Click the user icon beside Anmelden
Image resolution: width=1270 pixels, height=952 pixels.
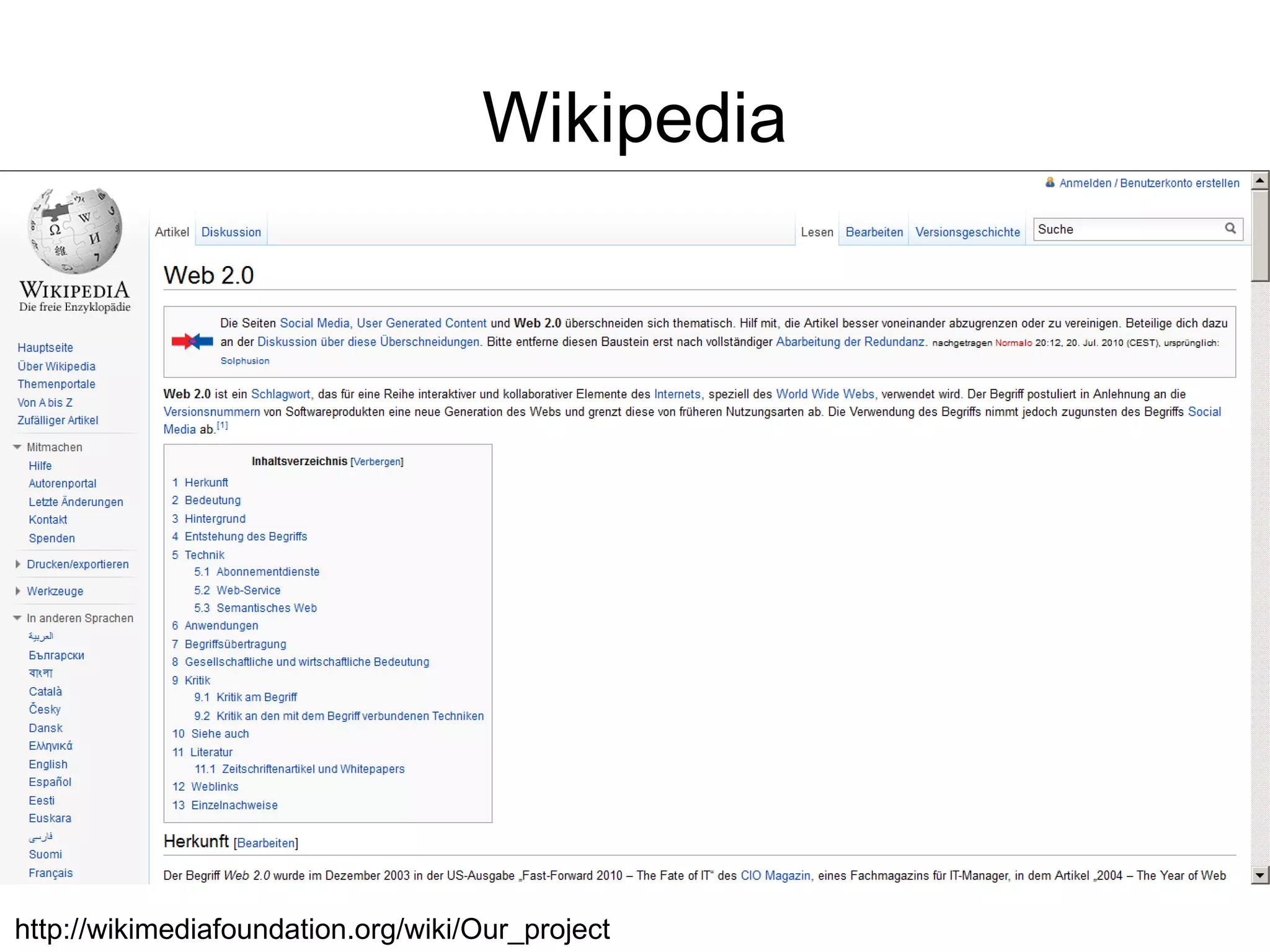pyautogui.click(x=1050, y=182)
